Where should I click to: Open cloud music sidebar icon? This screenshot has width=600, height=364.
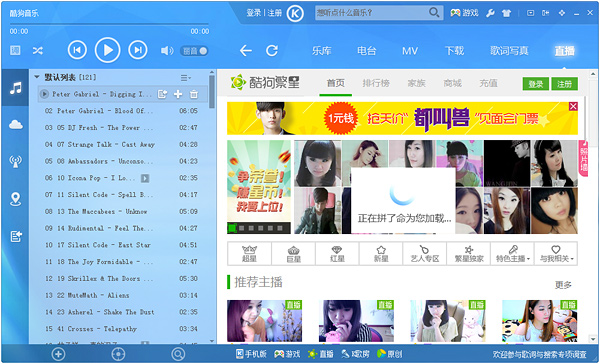click(x=15, y=124)
